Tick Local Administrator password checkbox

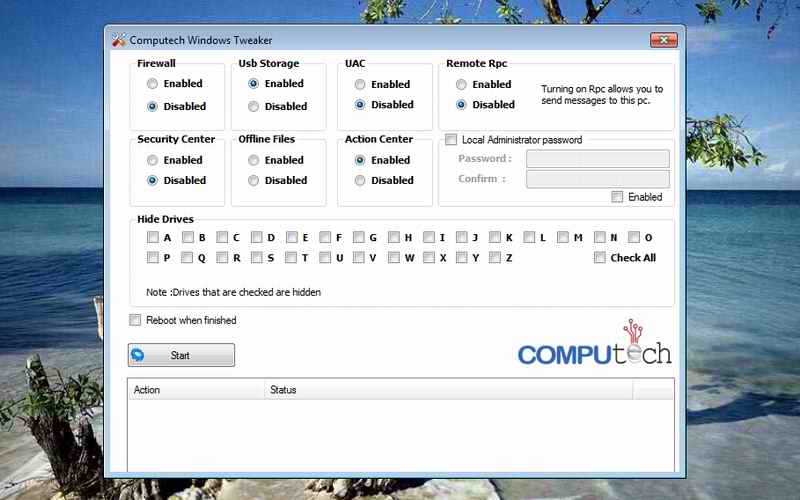pos(451,140)
